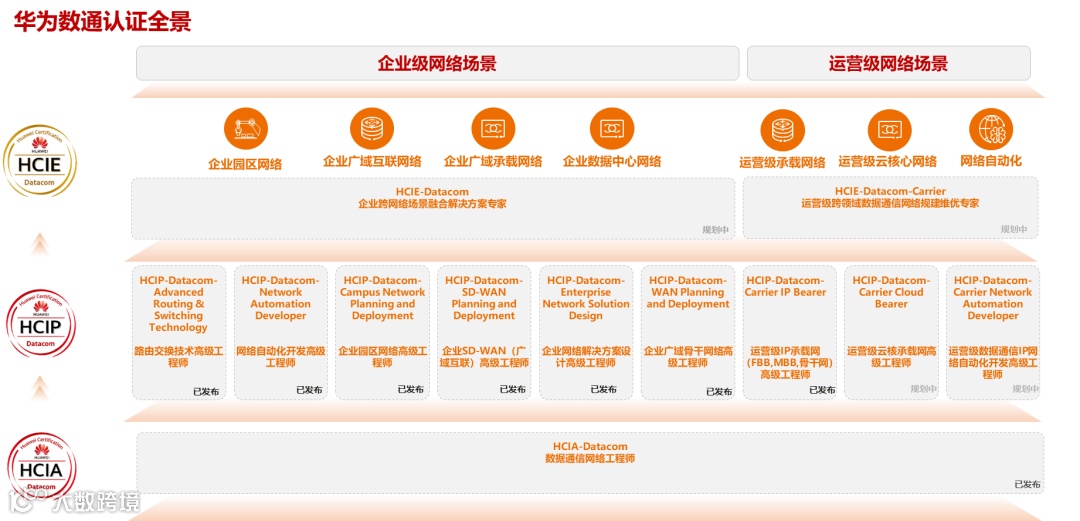This screenshot has height=521, width=1080.
Task: Open HCIP-Datacom-Network Automation Developer title
Action: [x=280, y=298]
